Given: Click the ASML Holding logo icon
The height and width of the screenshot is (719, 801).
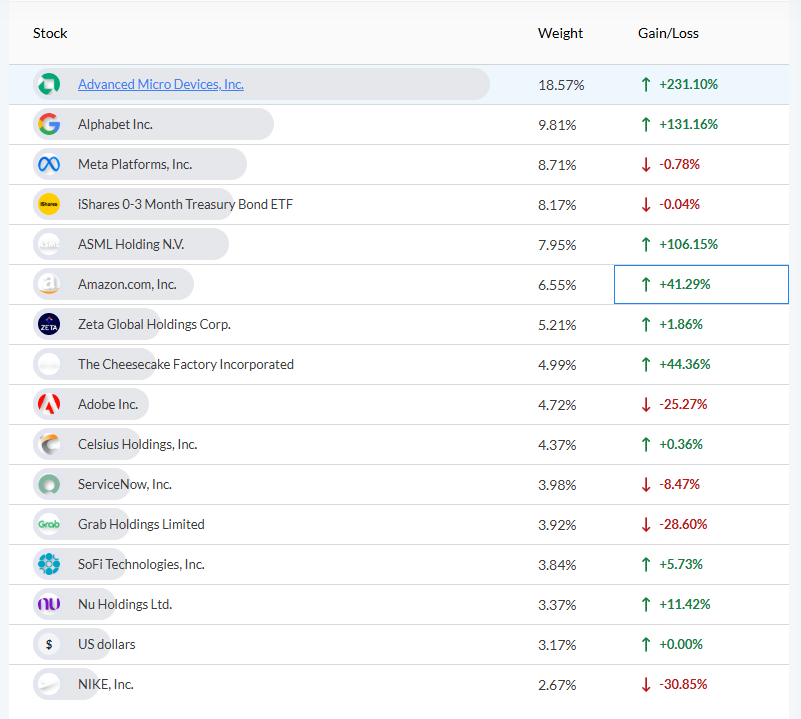Looking at the screenshot, I should pos(49,244).
